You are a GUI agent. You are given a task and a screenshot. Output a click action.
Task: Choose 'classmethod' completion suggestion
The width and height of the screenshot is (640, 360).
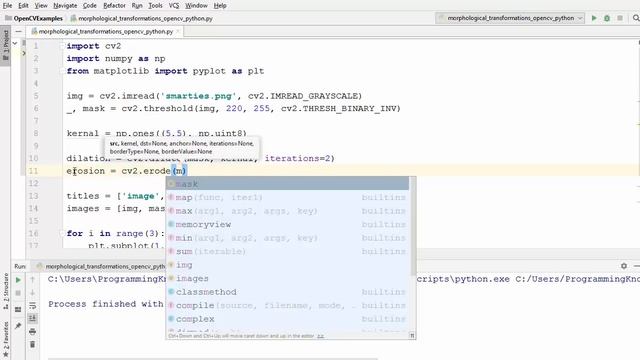click(x=287, y=291)
